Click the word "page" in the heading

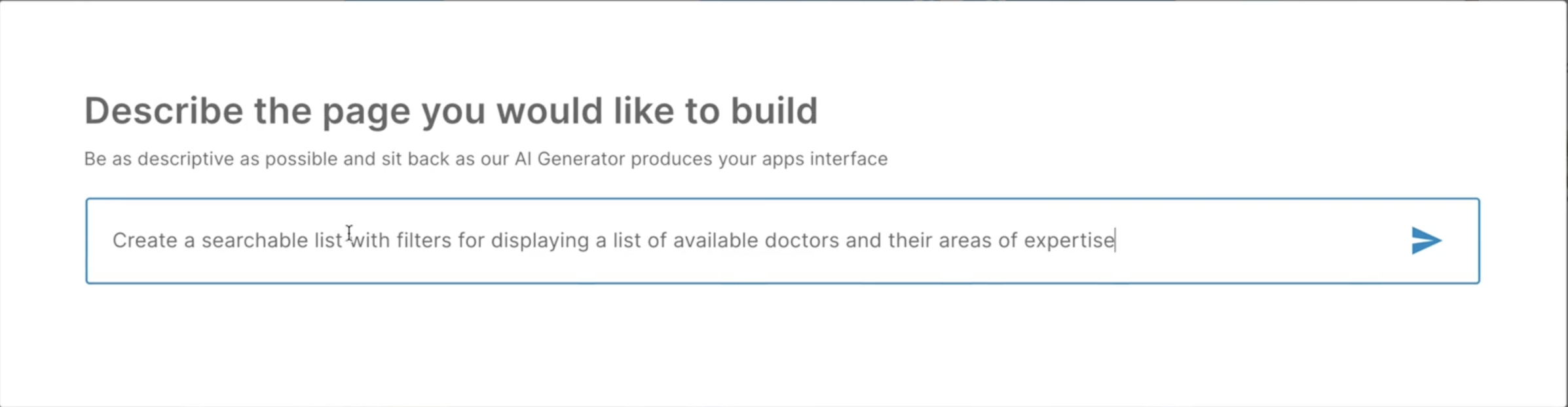(x=366, y=111)
